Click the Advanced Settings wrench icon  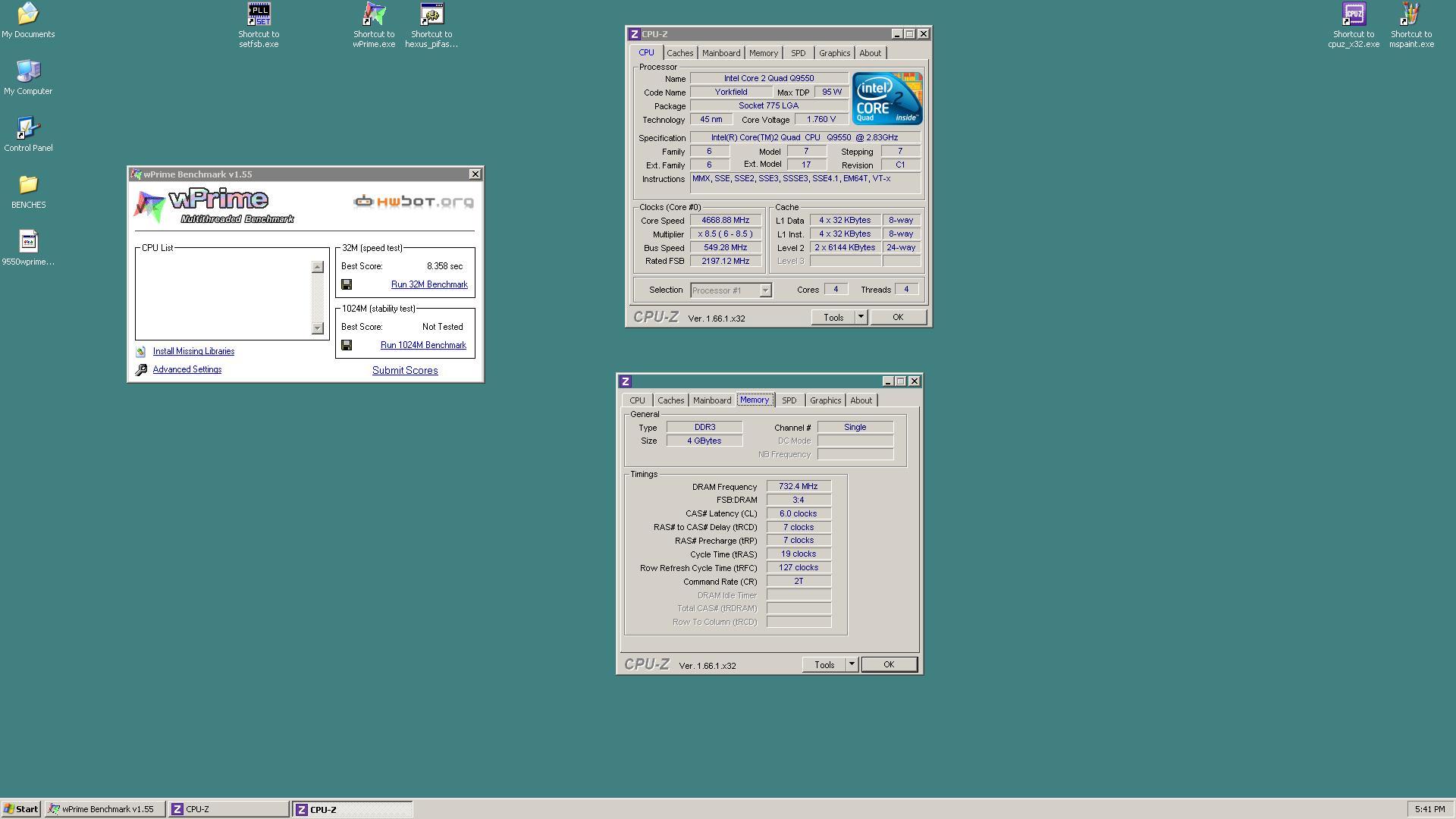point(141,370)
